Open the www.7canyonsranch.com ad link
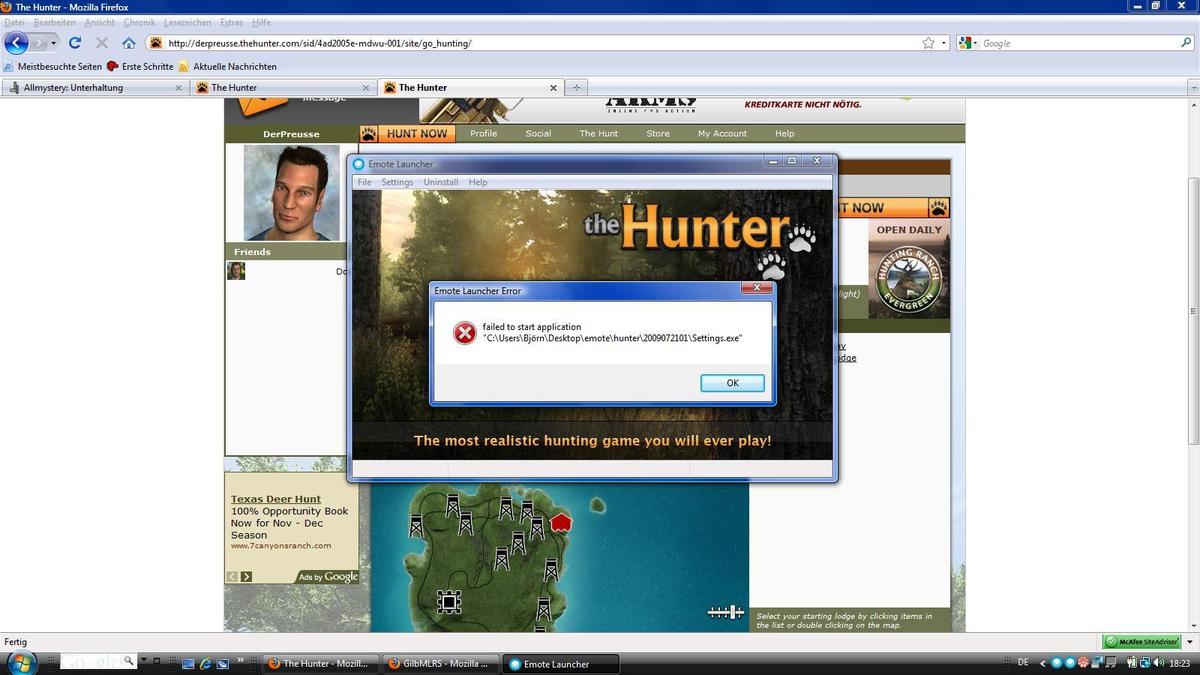The width and height of the screenshot is (1200, 675). coord(281,546)
